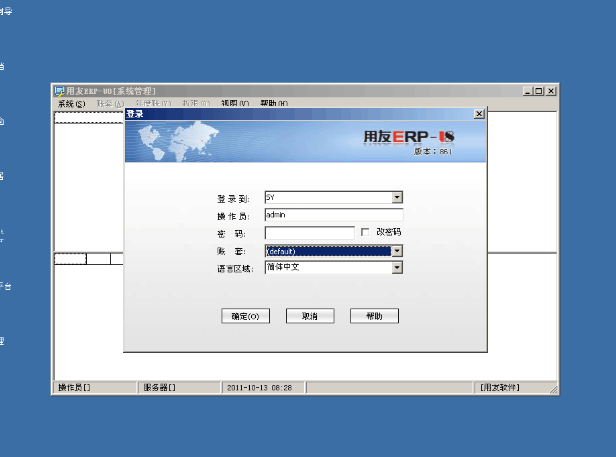Click the empty 密码 password field
Screen dimensions: 616x457
(310, 233)
